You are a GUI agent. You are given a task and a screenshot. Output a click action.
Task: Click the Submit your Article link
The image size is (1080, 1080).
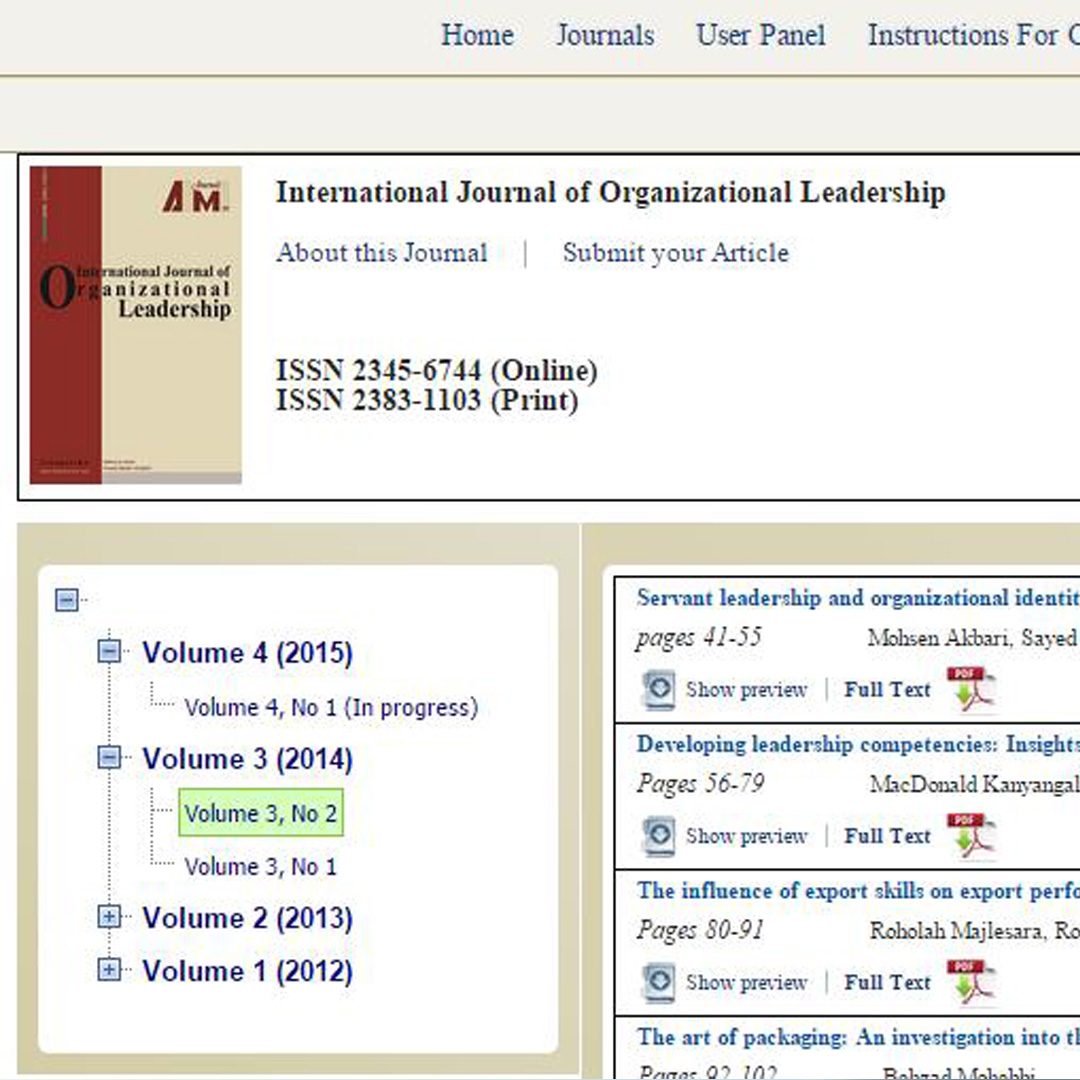point(676,253)
